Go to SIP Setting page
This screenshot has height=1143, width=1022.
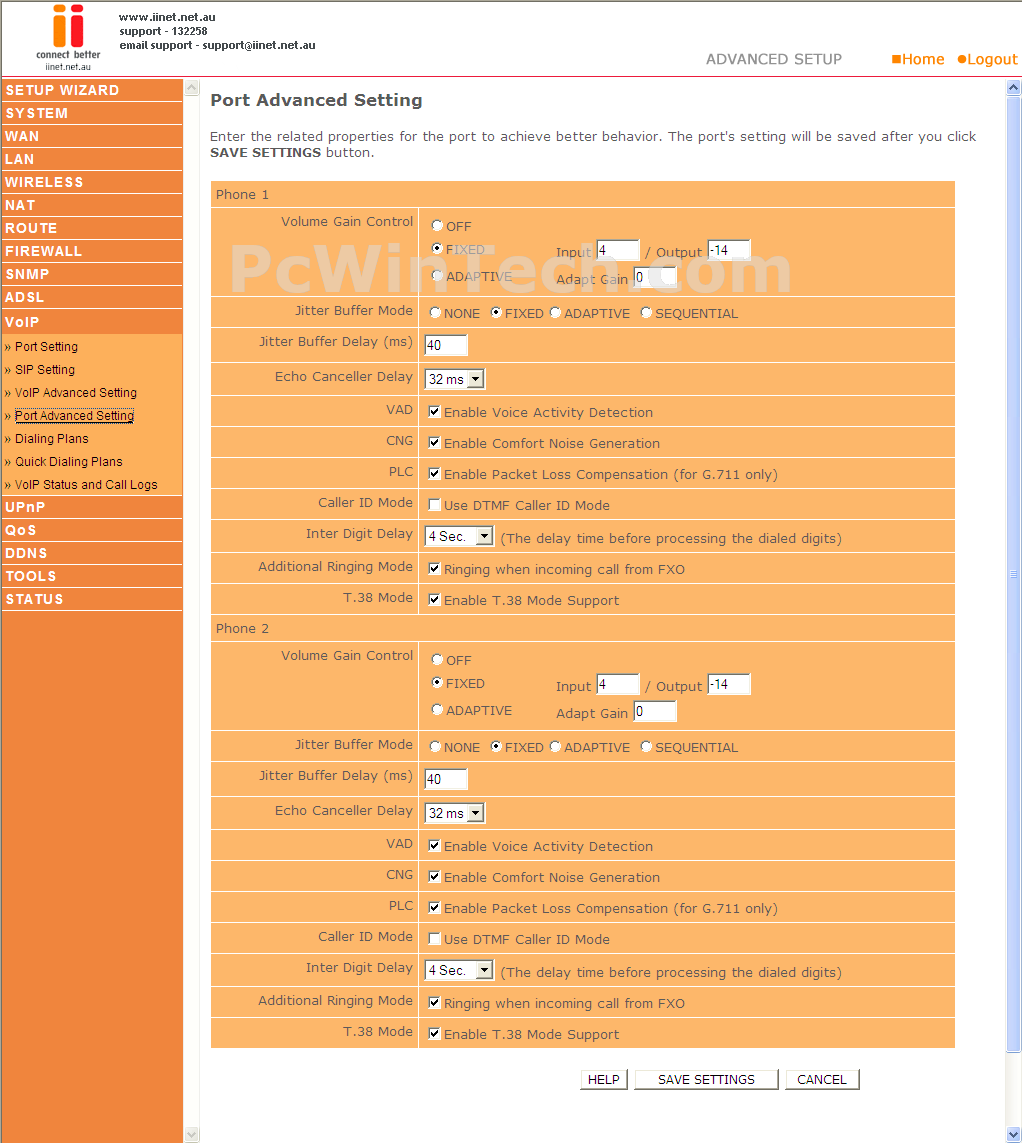click(44, 370)
